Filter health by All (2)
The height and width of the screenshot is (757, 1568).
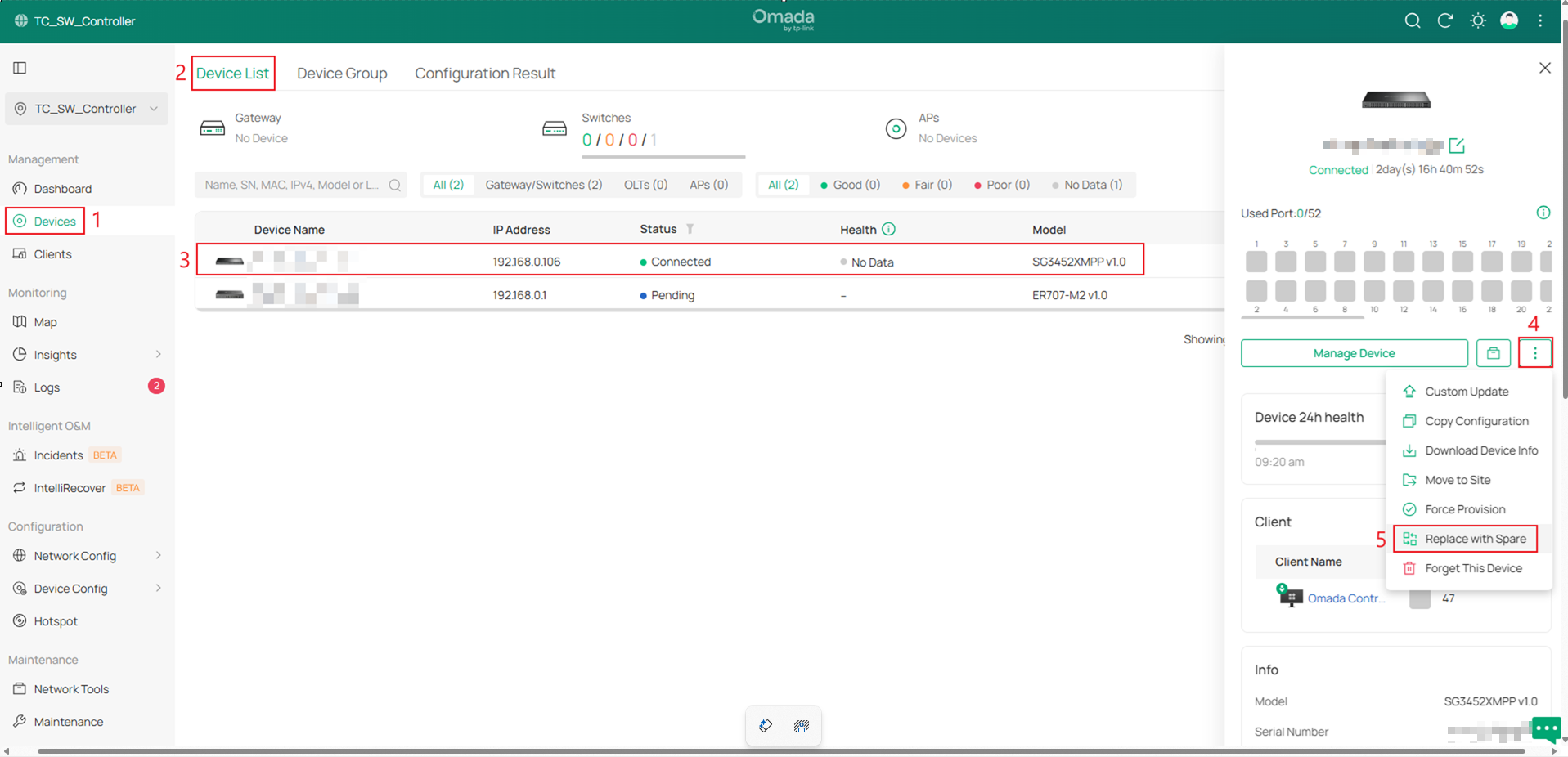tap(783, 185)
